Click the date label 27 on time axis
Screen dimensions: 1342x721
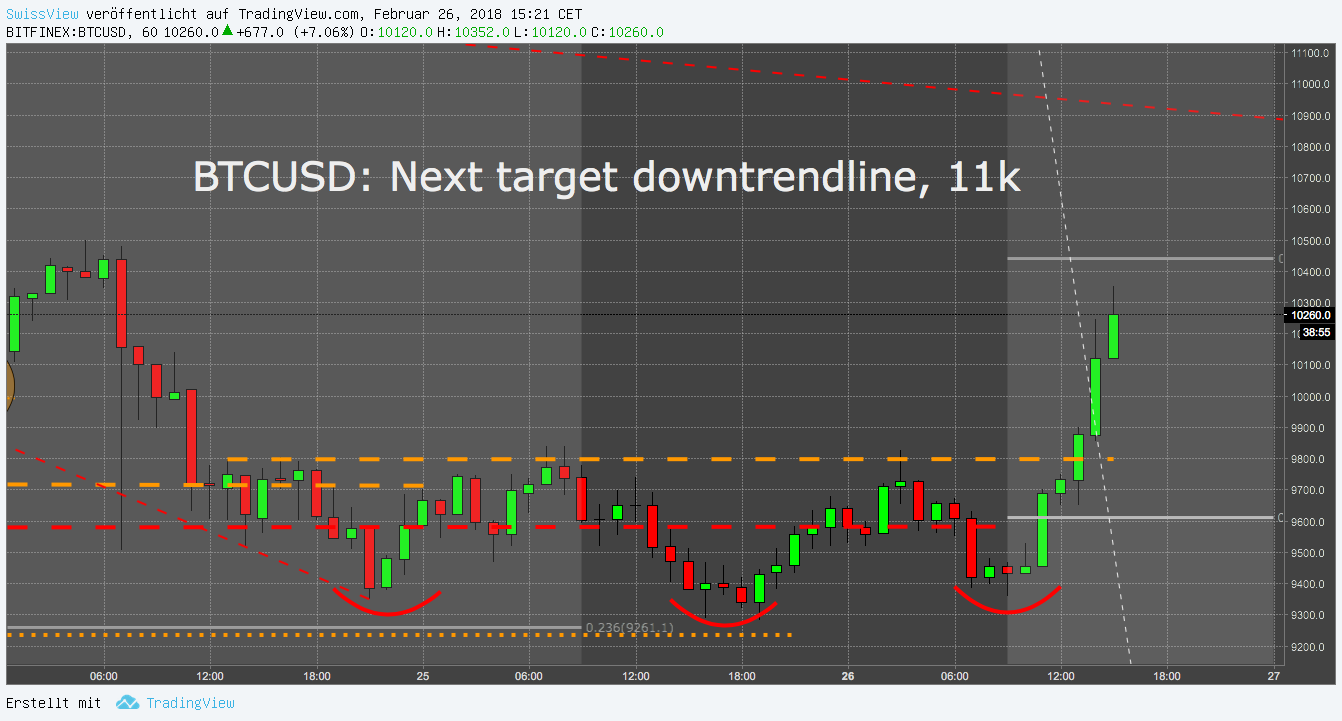(1273, 675)
